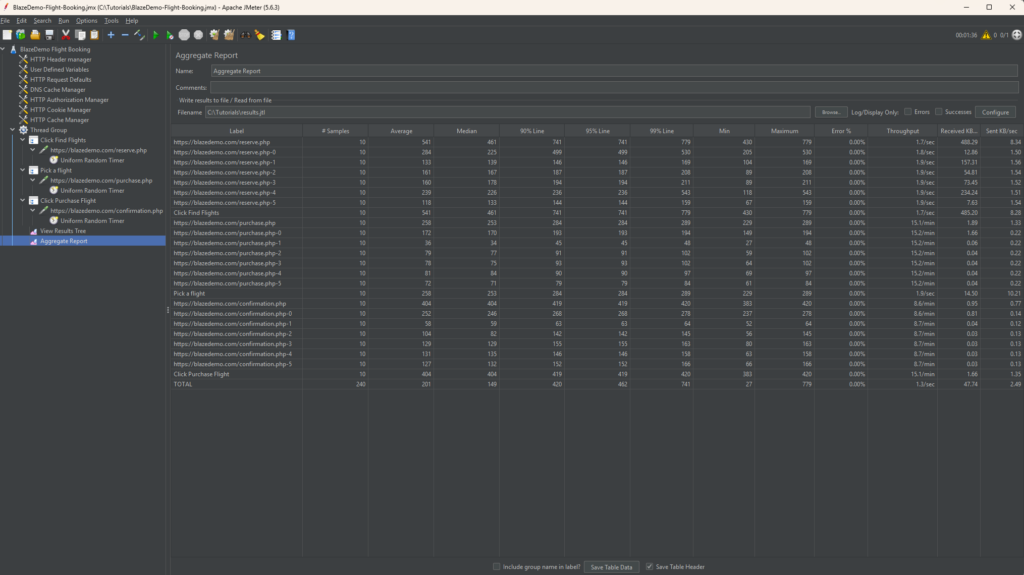Image resolution: width=1024 pixels, height=575 pixels.
Task: Click the warning triangle log icon
Action: pos(986,35)
